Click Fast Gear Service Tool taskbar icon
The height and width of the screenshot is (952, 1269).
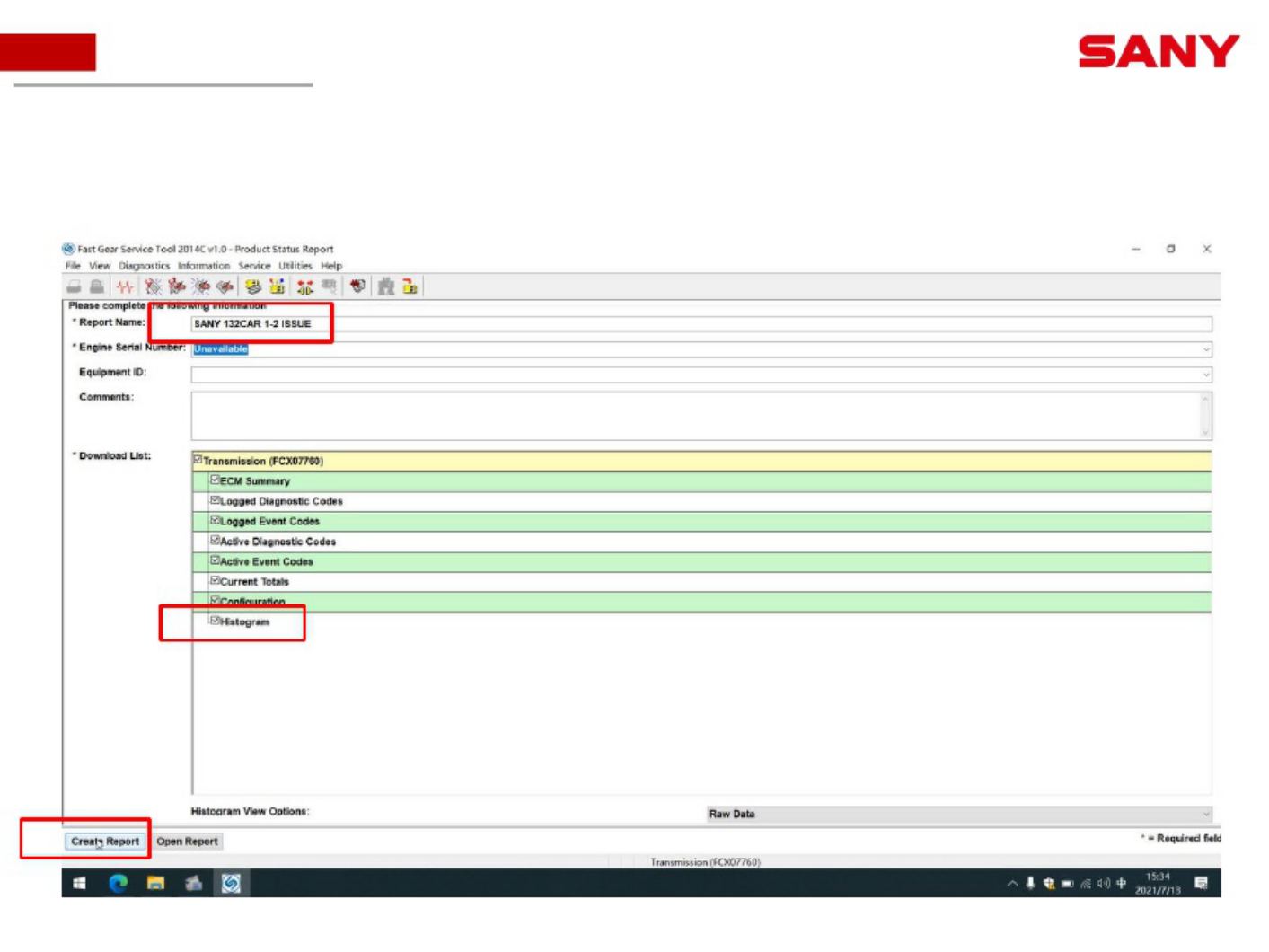click(x=231, y=884)
